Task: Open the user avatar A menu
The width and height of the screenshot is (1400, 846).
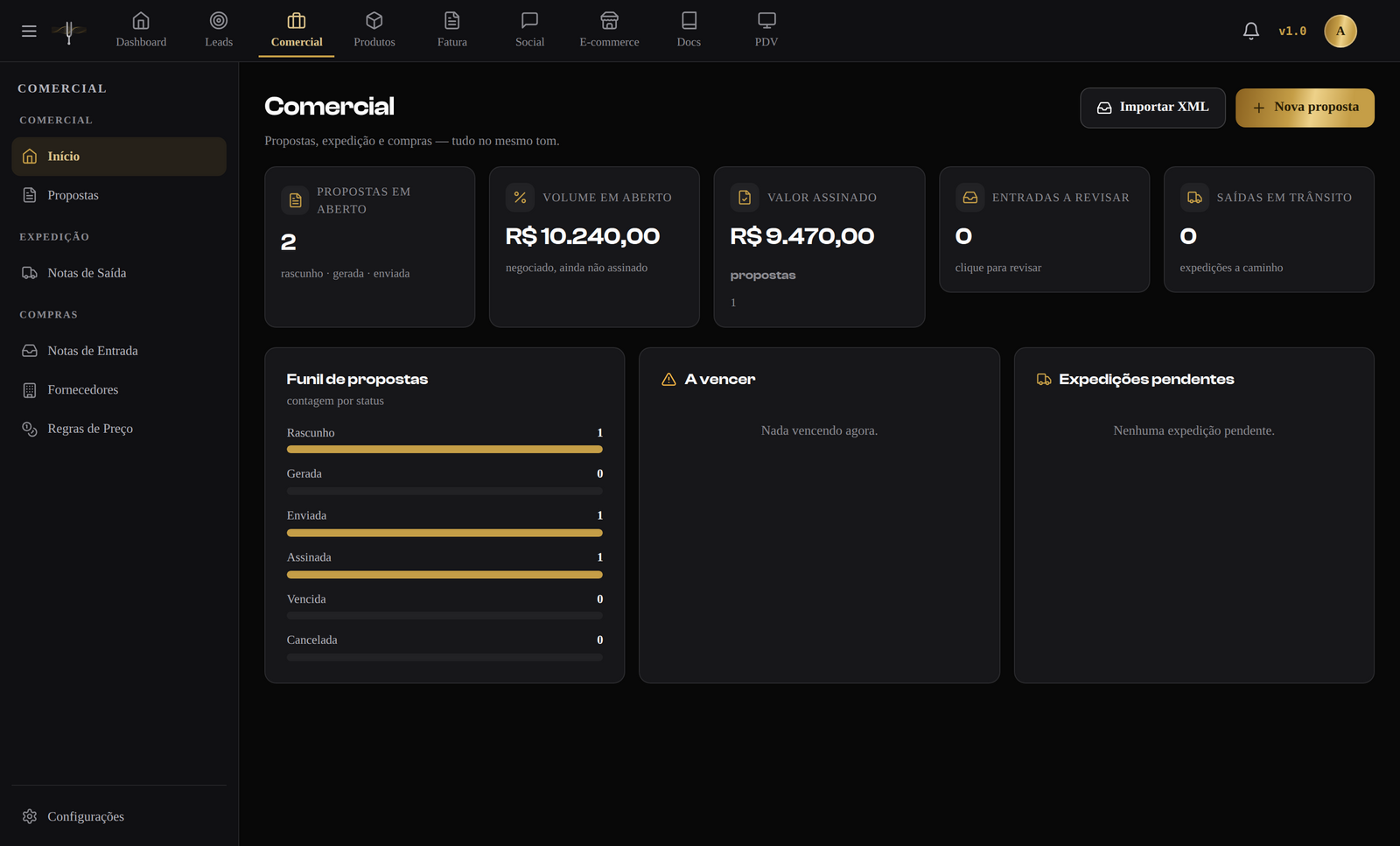Action: pos(1340,31)
